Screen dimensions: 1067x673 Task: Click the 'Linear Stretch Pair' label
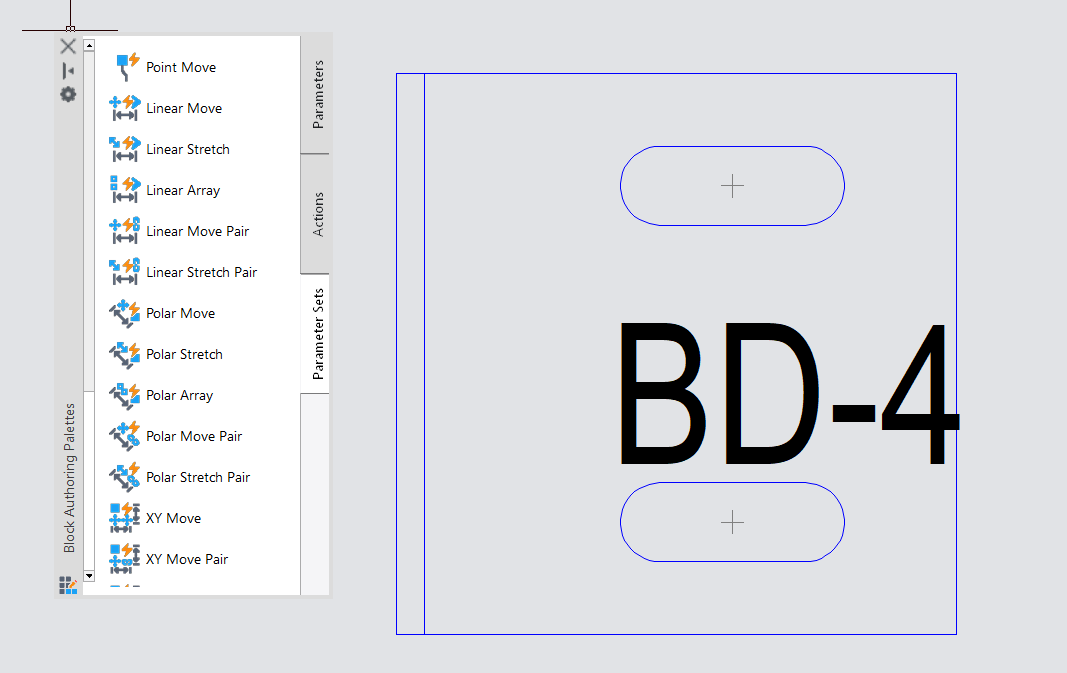(201, 272)
